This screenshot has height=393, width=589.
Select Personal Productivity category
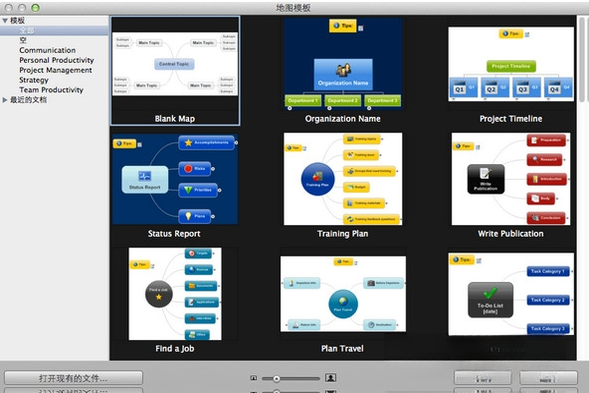tap(56, 60)
